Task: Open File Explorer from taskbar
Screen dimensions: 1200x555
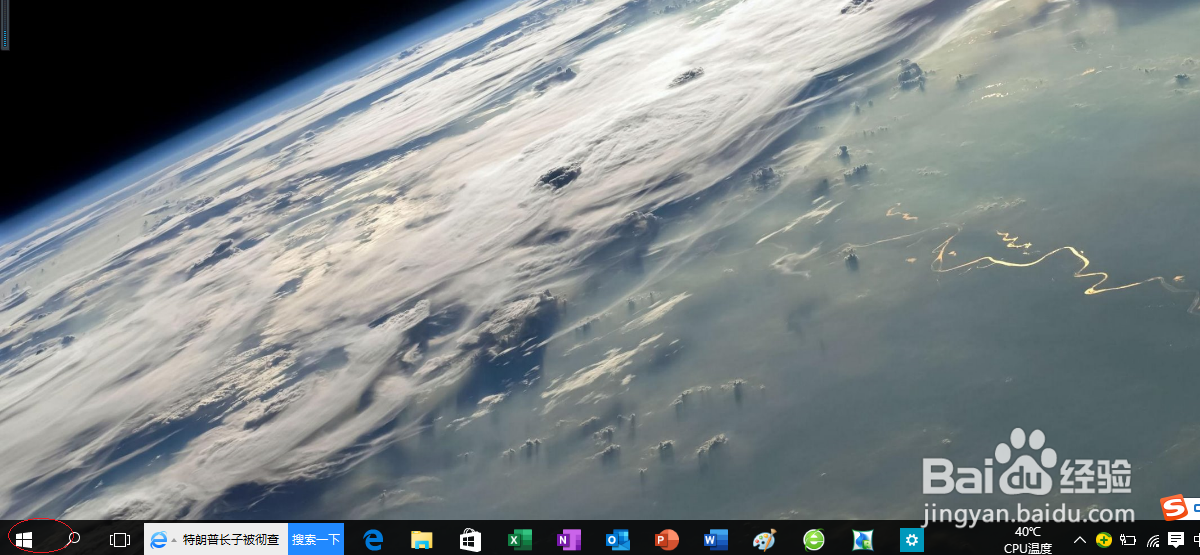Action: click(422, 540)
